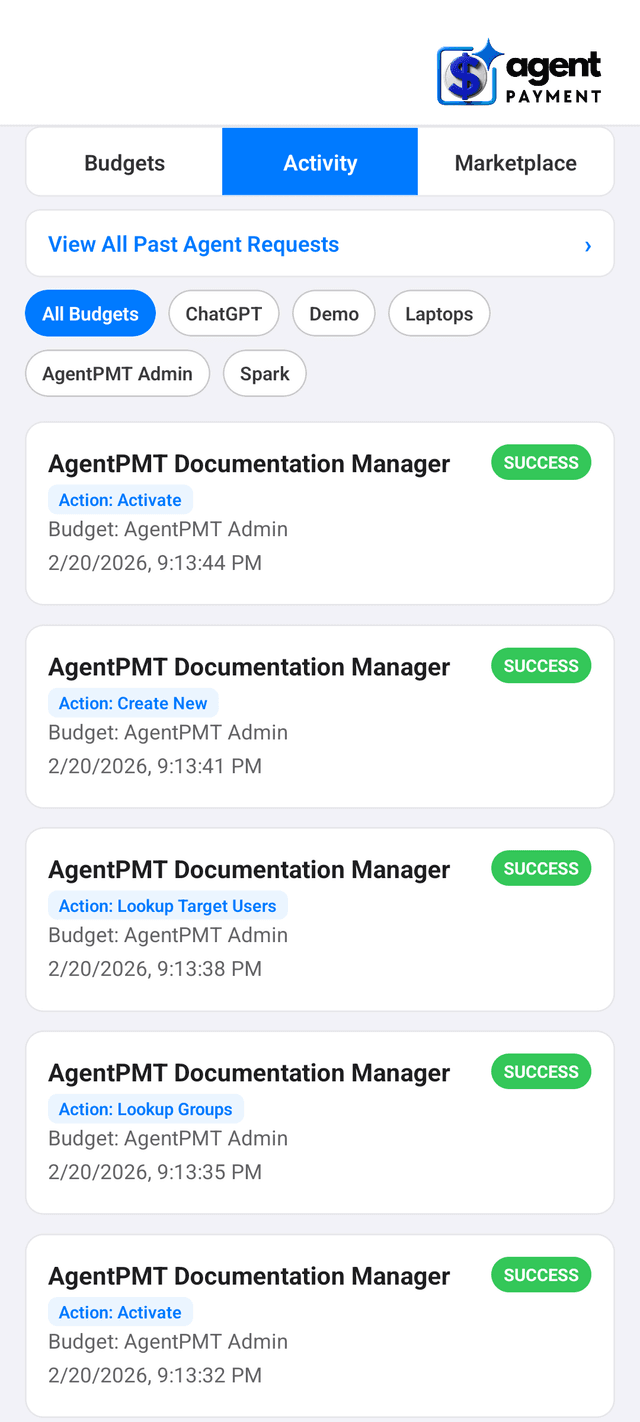This screenshot has width=640, height=1422.
Task: Click the first SUCCESS status badge
Action: click(540, 462)
